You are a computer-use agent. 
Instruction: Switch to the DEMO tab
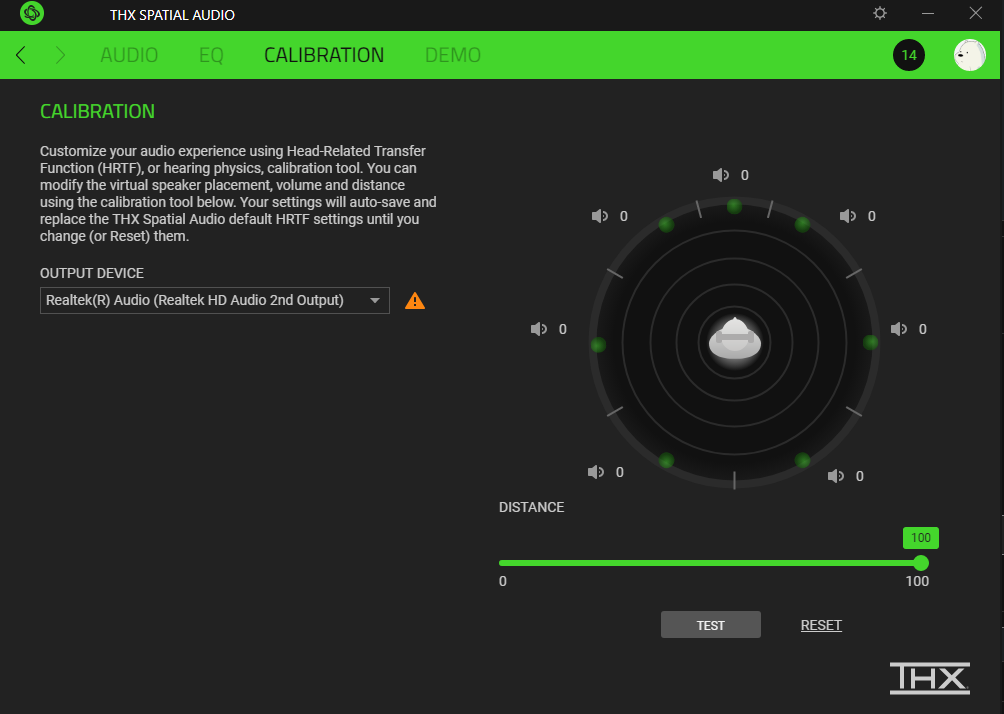453,55
